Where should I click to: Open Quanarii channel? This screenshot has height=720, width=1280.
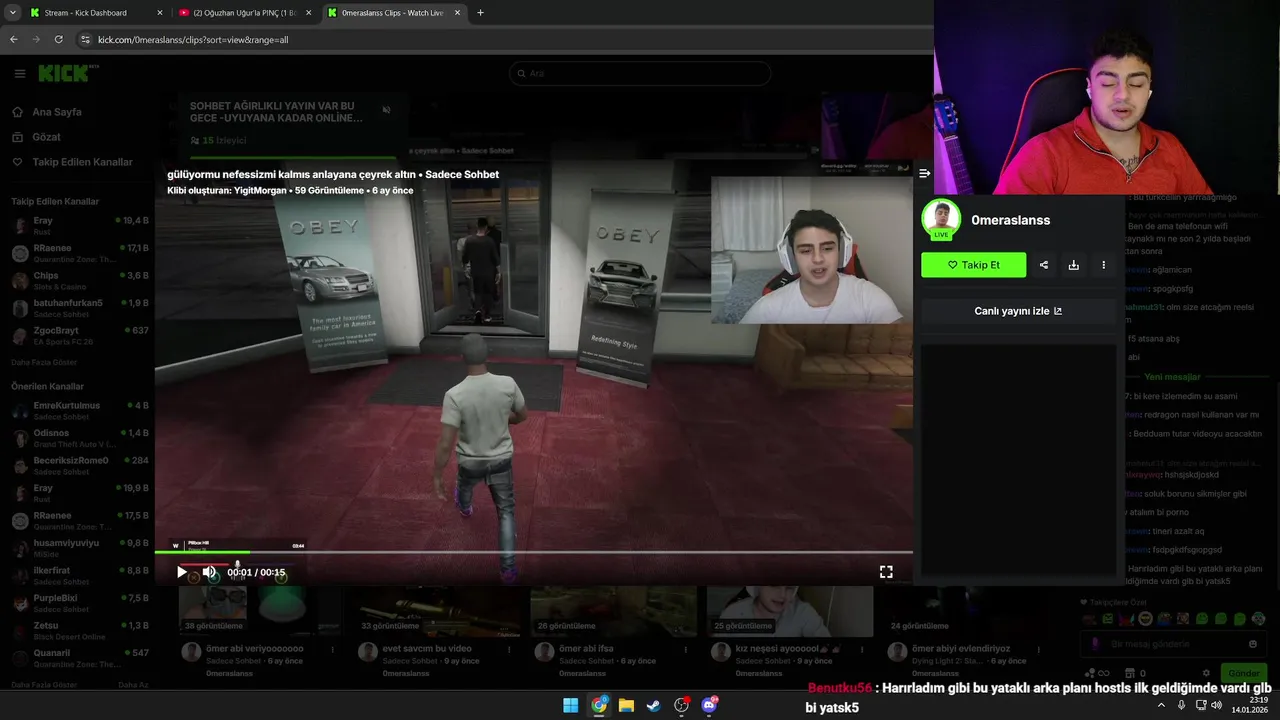(80, 657)
